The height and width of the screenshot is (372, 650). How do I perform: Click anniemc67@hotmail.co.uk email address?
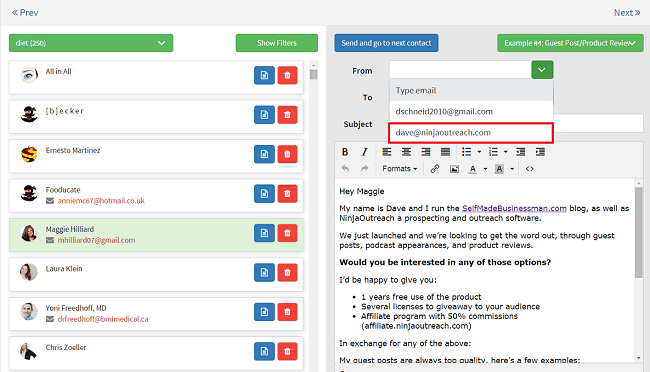point(101,201)
